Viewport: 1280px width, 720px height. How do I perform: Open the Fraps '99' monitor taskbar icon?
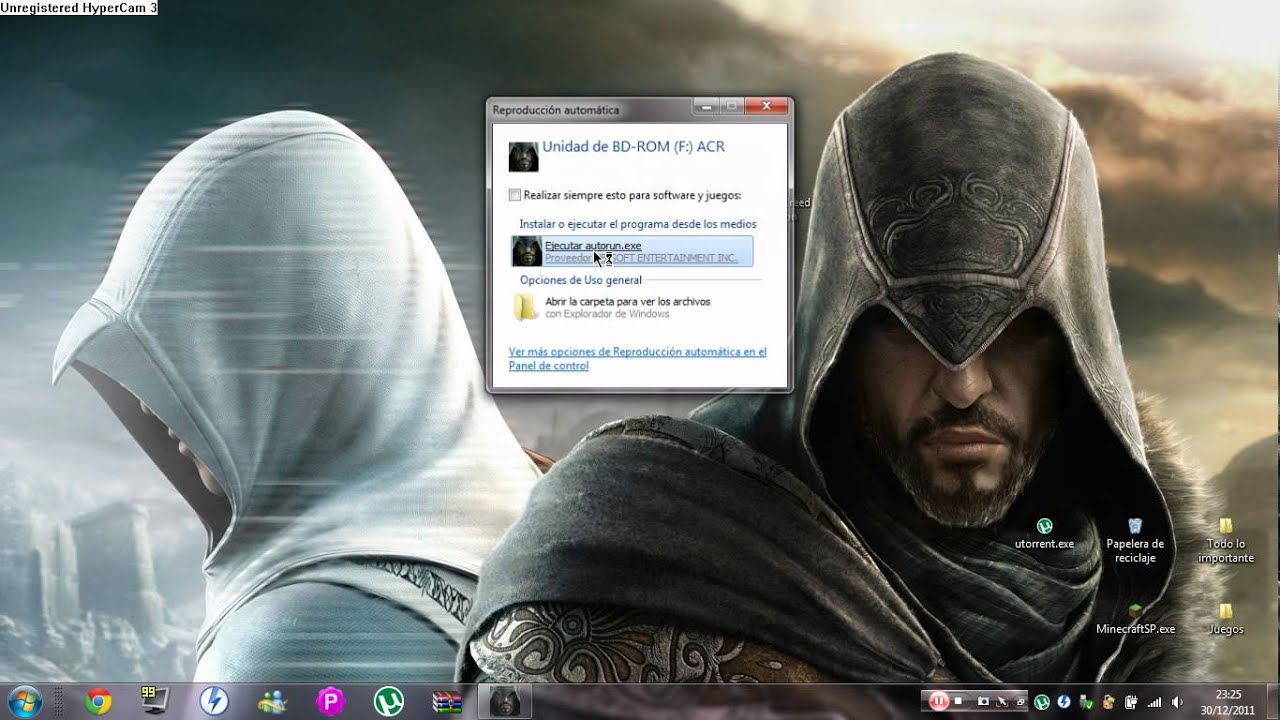(155, 701)
